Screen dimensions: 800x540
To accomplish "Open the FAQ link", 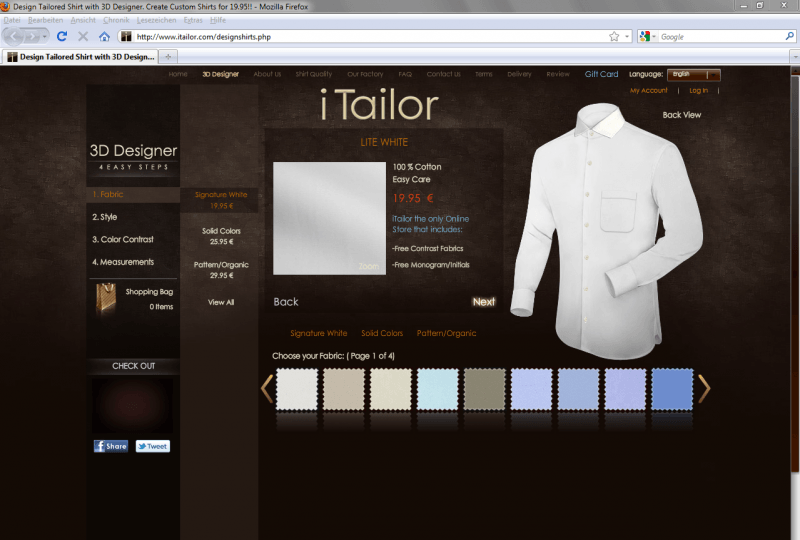I will click(405, 74).
